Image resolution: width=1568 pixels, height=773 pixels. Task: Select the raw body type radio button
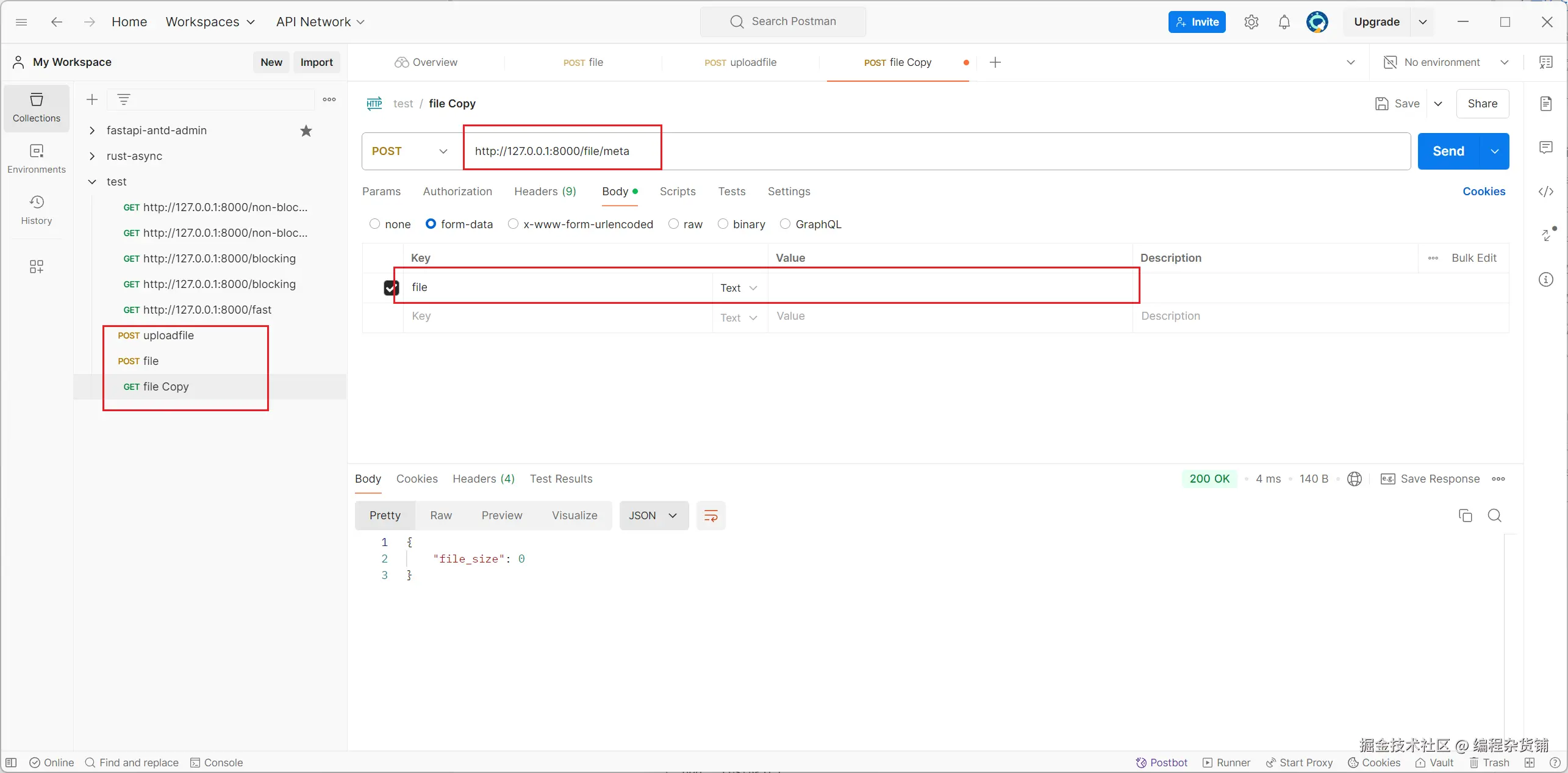(x=673, y=224)
